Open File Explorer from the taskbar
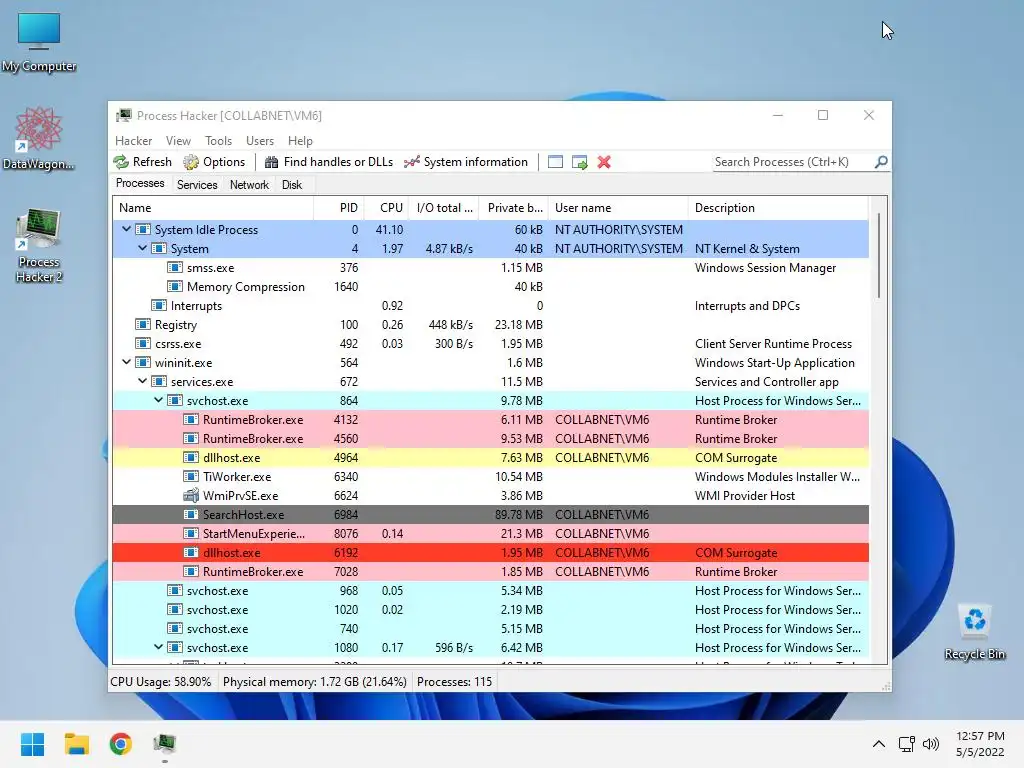Viewport: 1024px width, 768px height. point(76,744)
